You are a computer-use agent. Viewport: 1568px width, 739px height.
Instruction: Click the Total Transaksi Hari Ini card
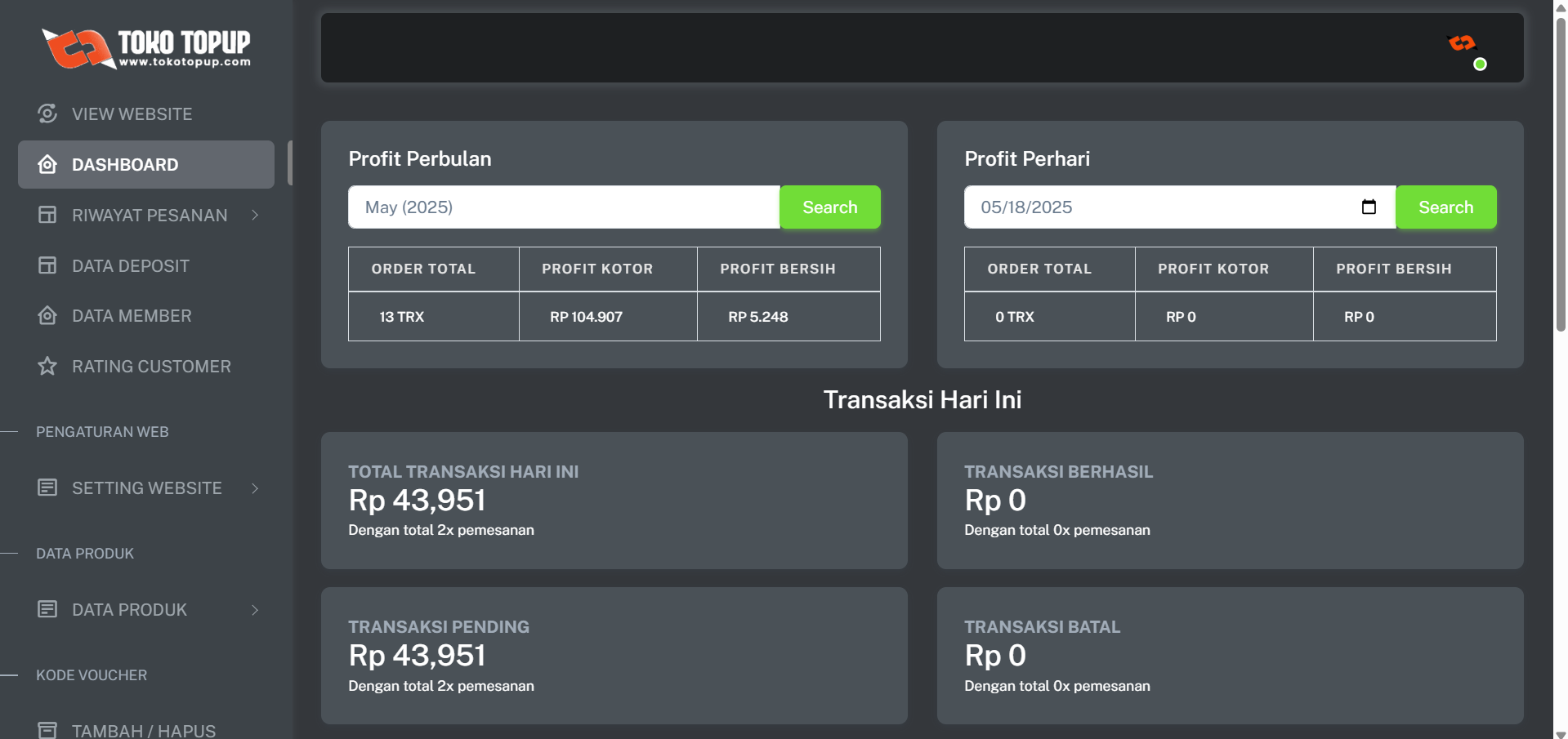click(614, 501)
